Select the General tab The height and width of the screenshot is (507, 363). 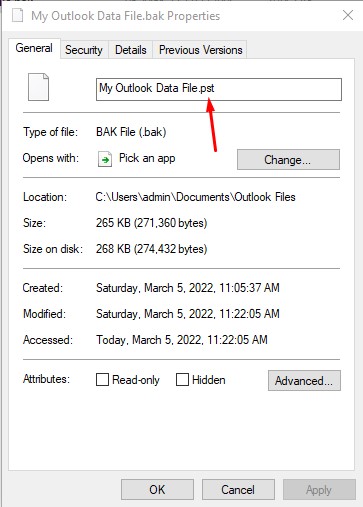[34, 48]
